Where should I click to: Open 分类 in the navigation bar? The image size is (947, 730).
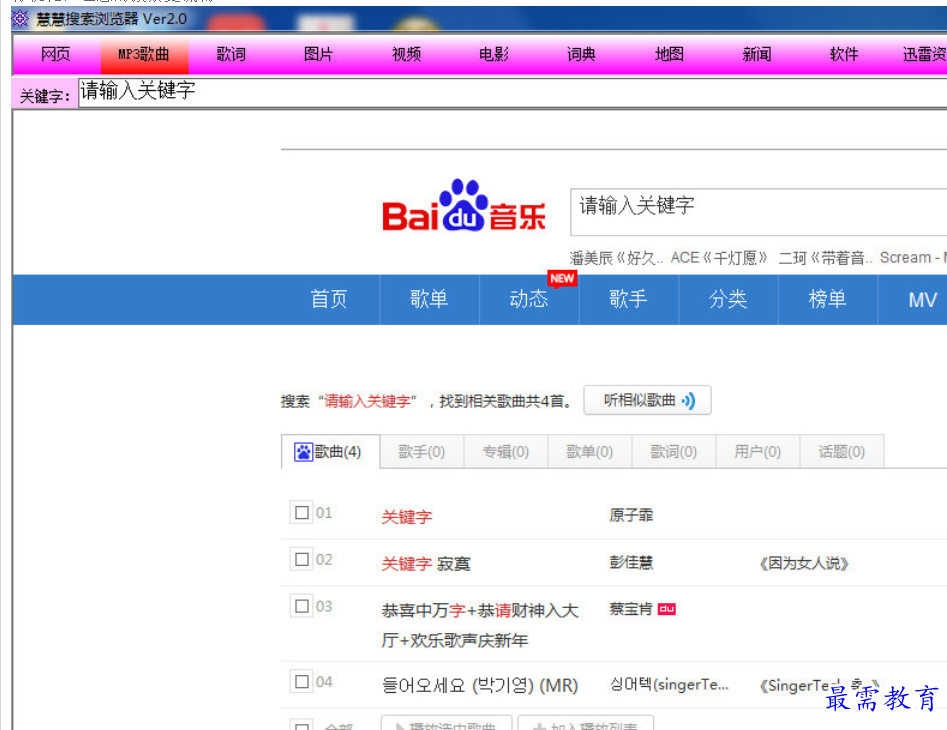point(728,299)
